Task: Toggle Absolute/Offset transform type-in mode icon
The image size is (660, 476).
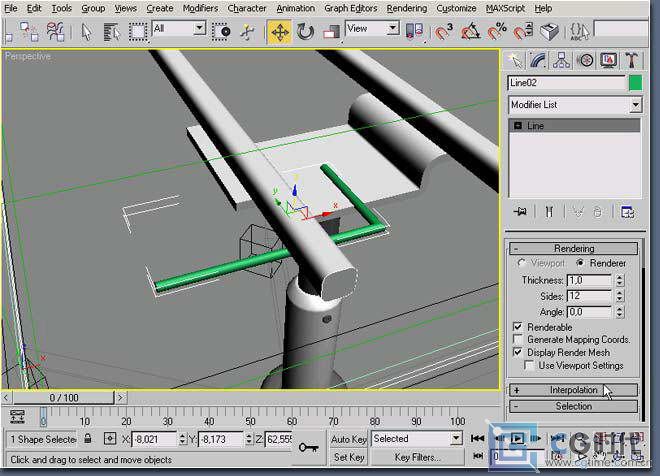Action: click(x=110, y=439)
